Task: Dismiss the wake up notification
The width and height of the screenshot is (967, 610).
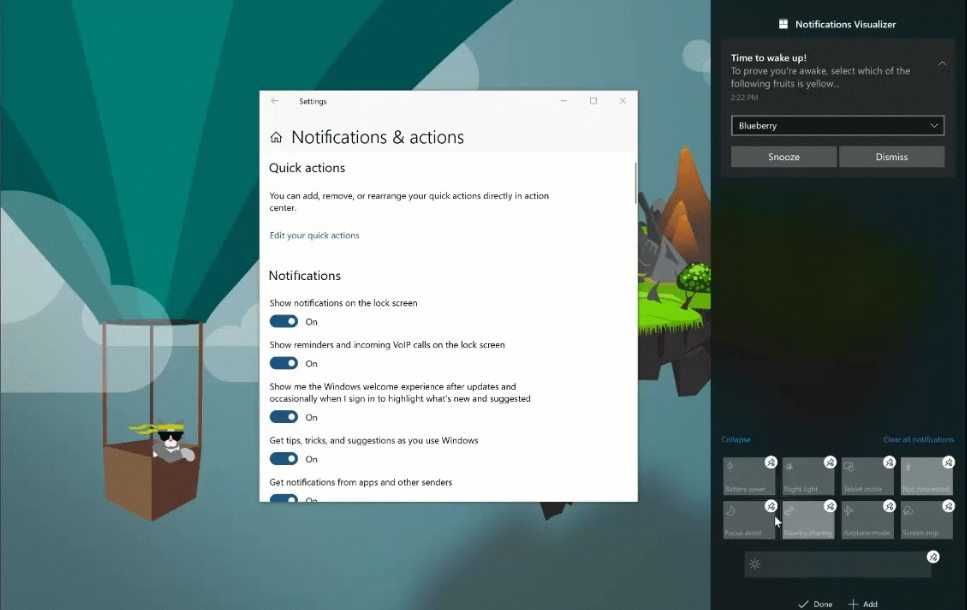Action: (x=892, y=157)
